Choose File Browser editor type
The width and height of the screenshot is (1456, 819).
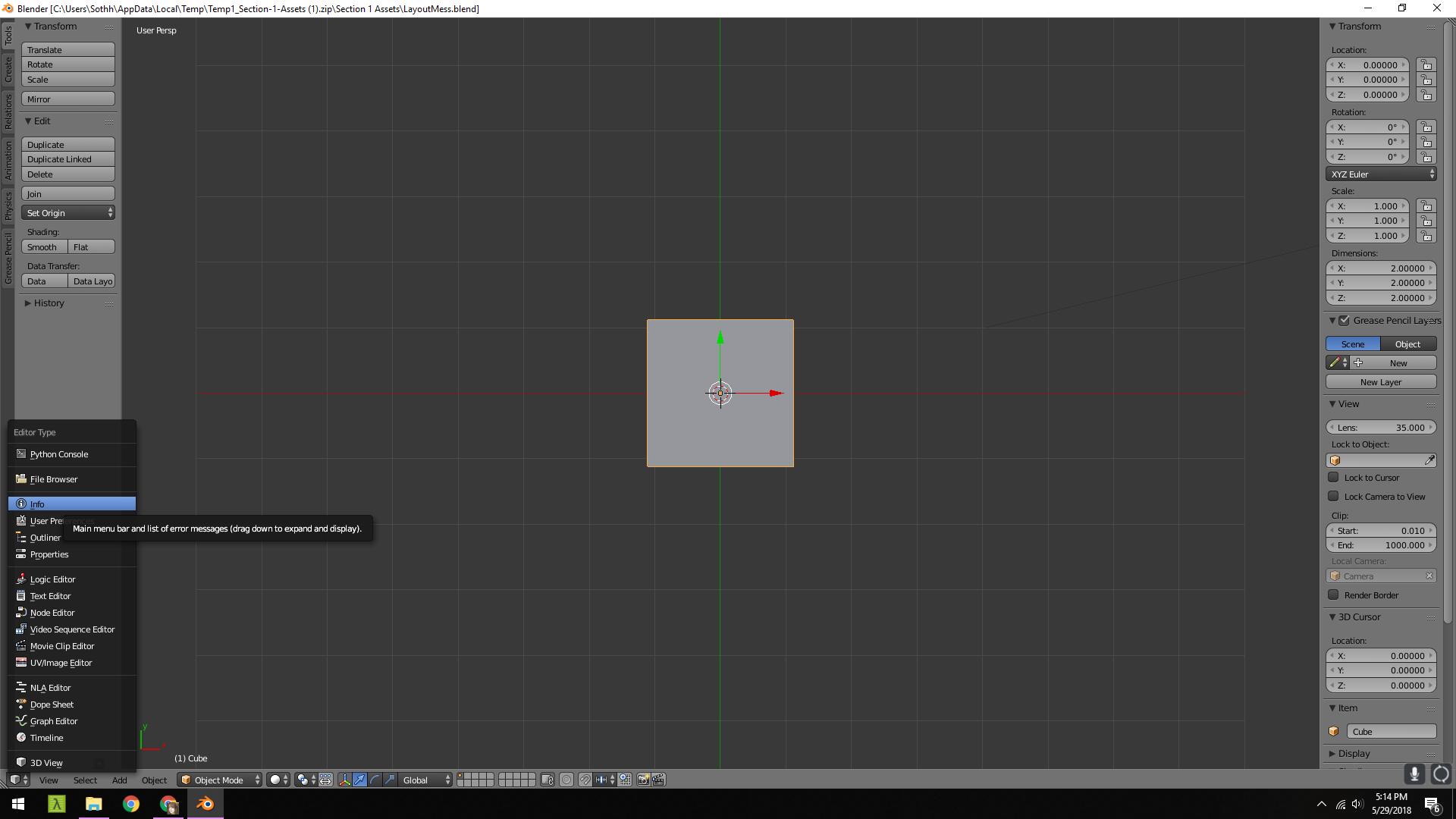pyautogui.click(x=72, y=479)
